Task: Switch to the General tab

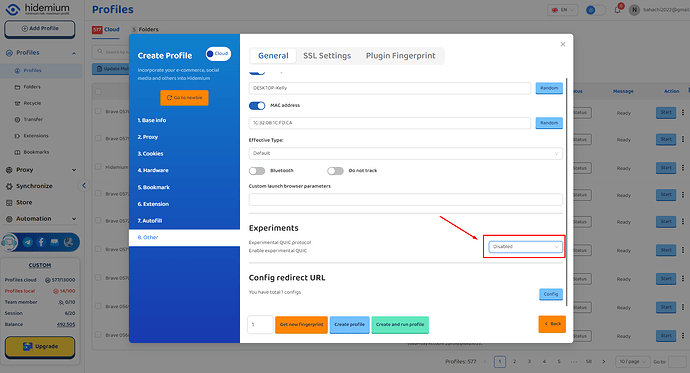Action: pos(273,56)
